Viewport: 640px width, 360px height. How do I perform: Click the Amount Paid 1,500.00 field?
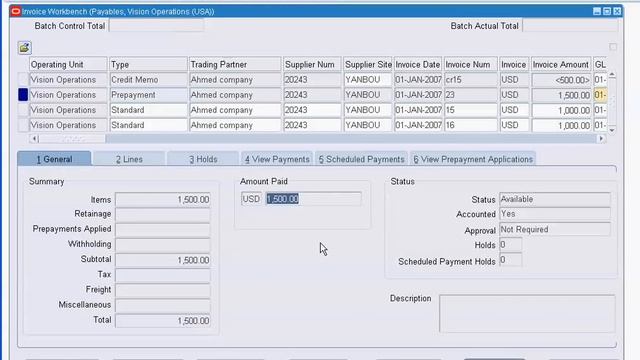coord(313,199)
